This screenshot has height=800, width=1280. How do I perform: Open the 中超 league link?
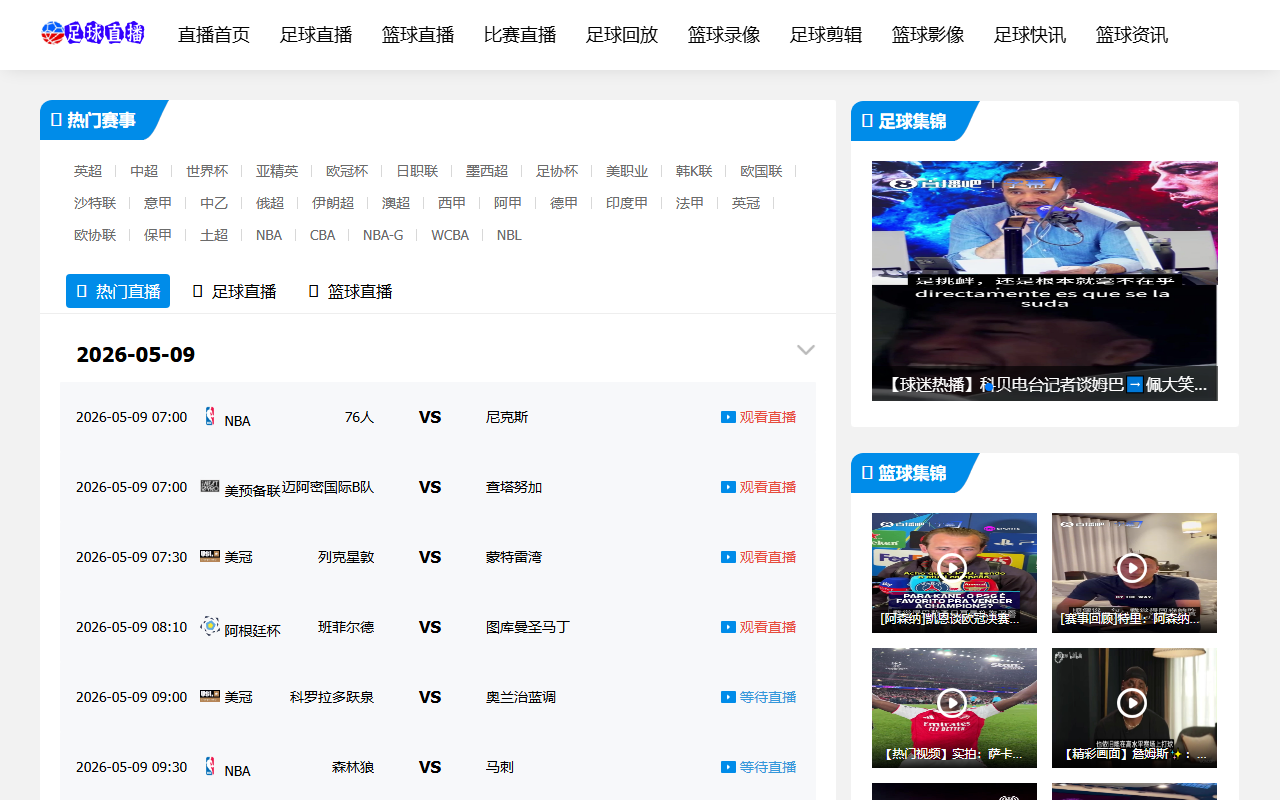click(x=144, y=171)
